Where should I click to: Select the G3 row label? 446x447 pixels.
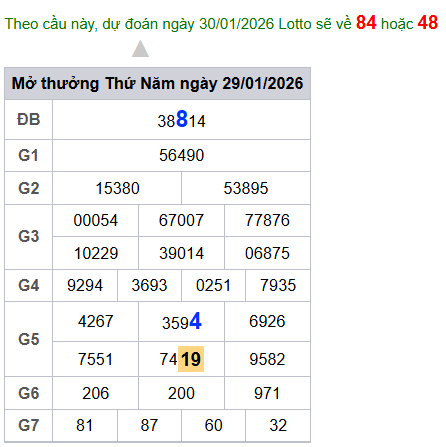(x=29, y=236)
